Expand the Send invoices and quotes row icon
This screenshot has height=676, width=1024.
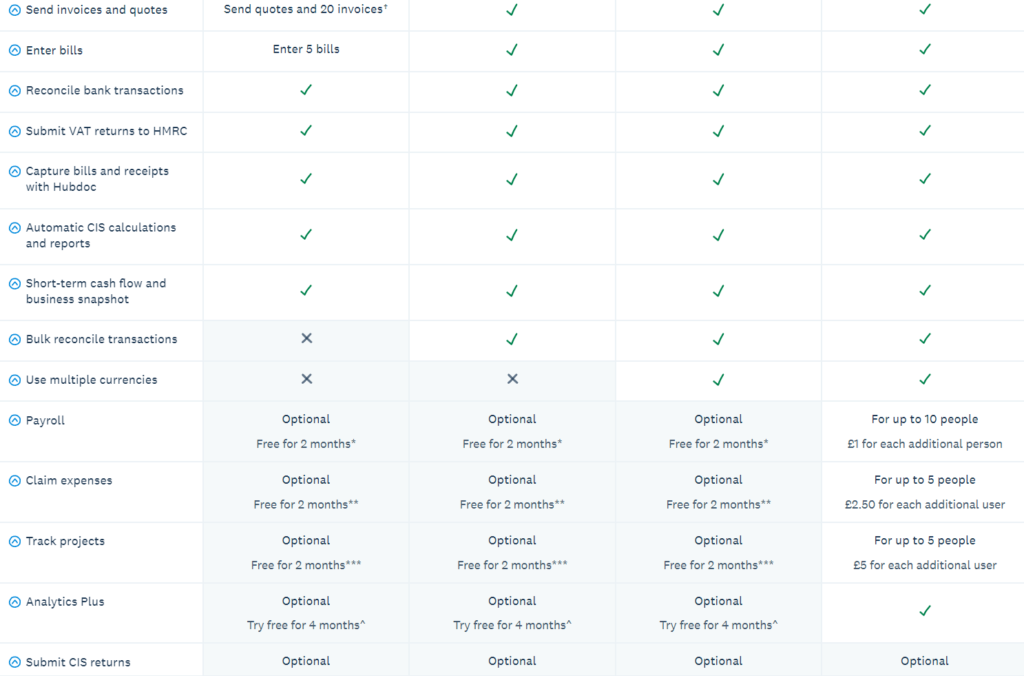pyautogui.click(x=14, y=10)
